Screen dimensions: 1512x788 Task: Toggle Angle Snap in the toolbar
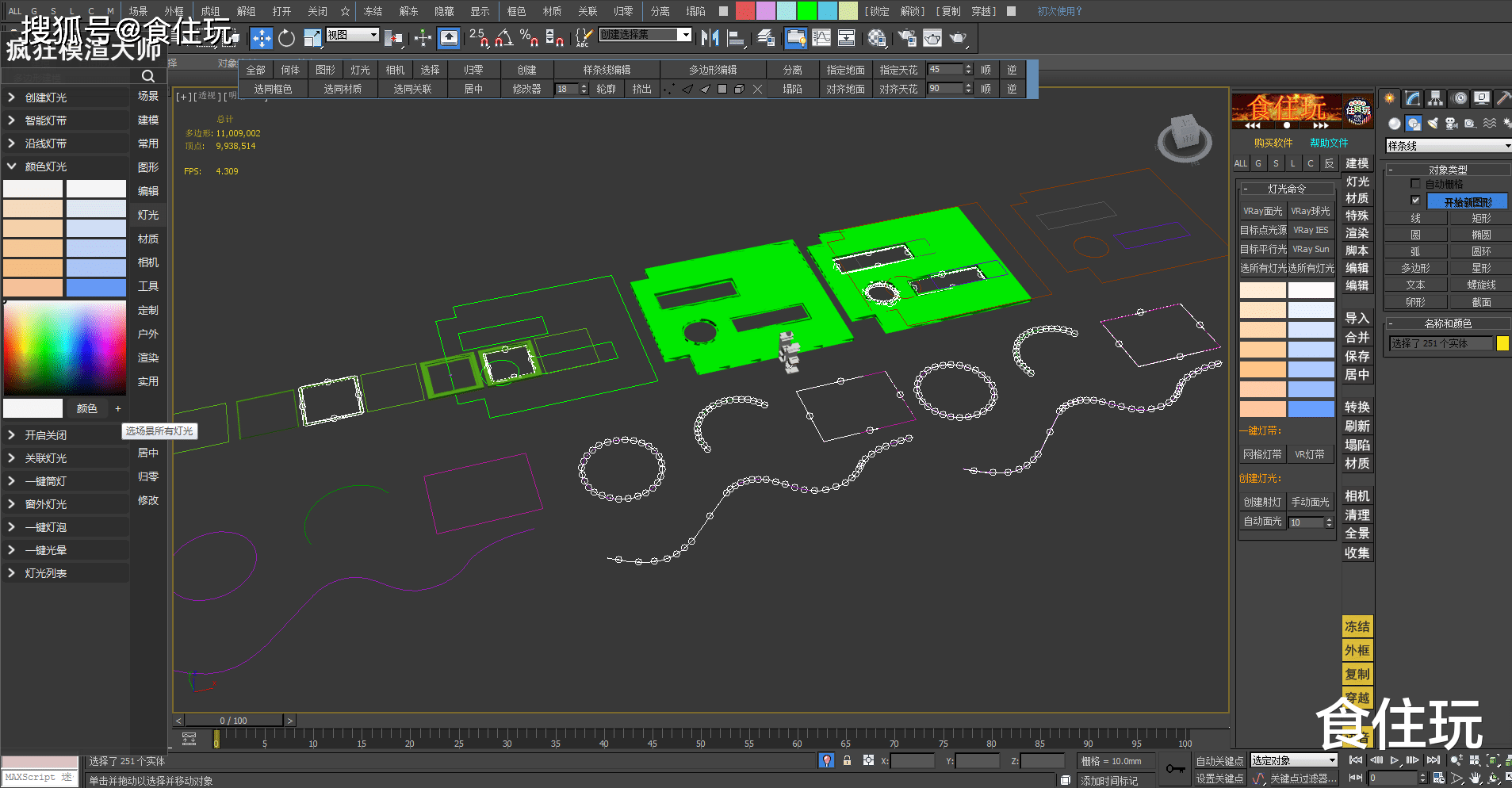(x=504, y=37)
